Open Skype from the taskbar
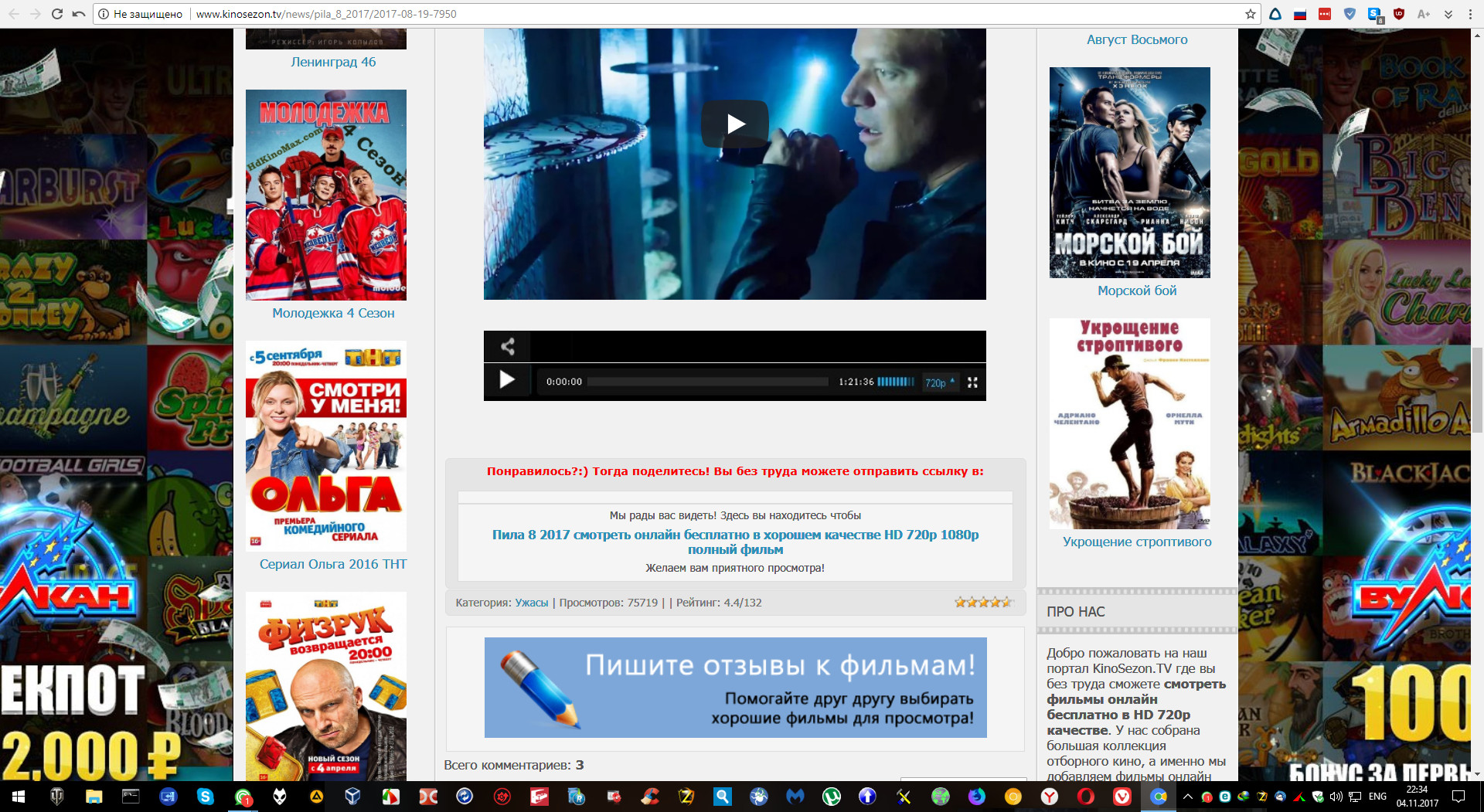This screenshot has height=812, width=1484. tap(205, 797)
